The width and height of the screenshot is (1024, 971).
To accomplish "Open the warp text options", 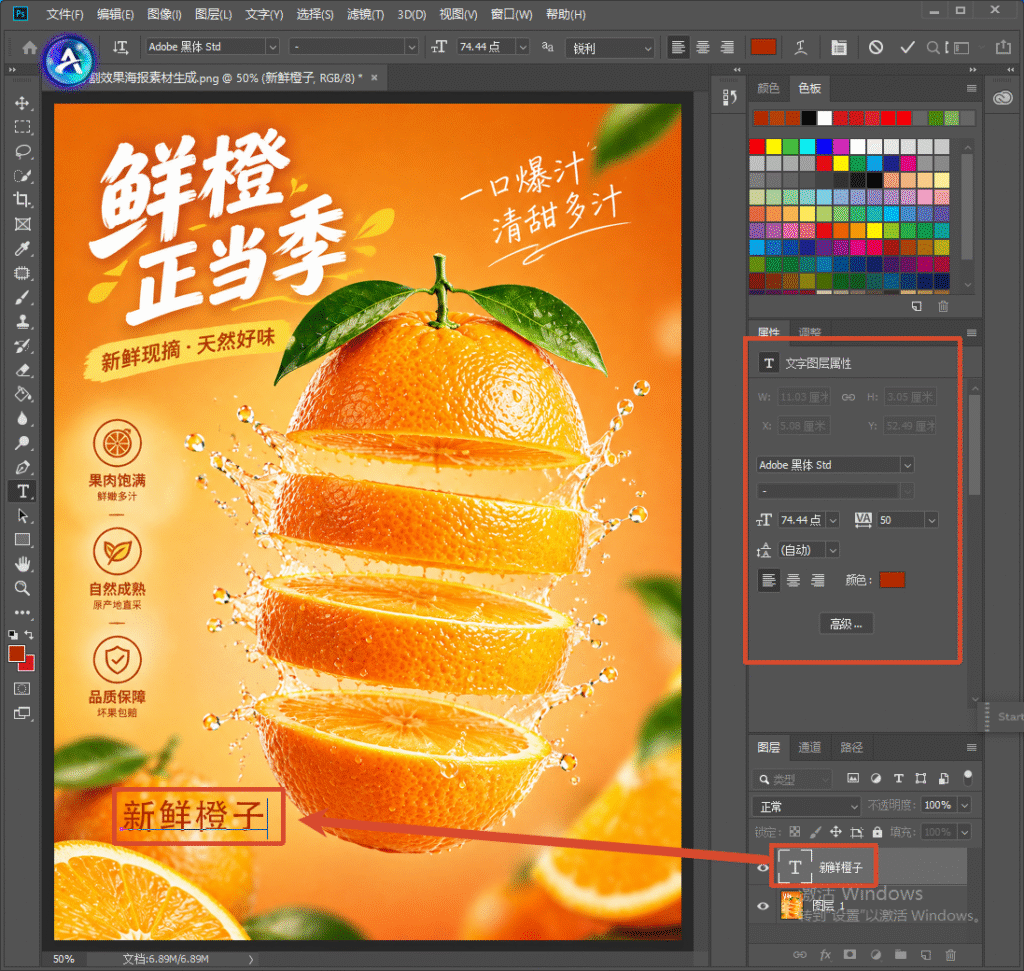I will [801, 47].
